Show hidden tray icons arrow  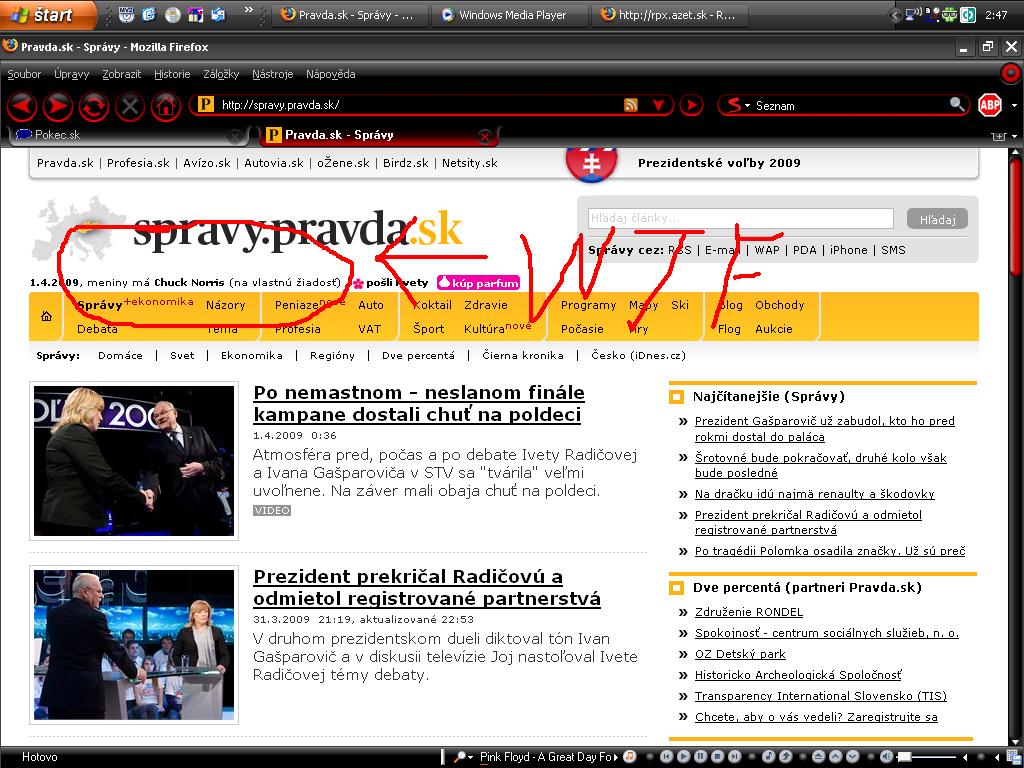coord(897,15)
